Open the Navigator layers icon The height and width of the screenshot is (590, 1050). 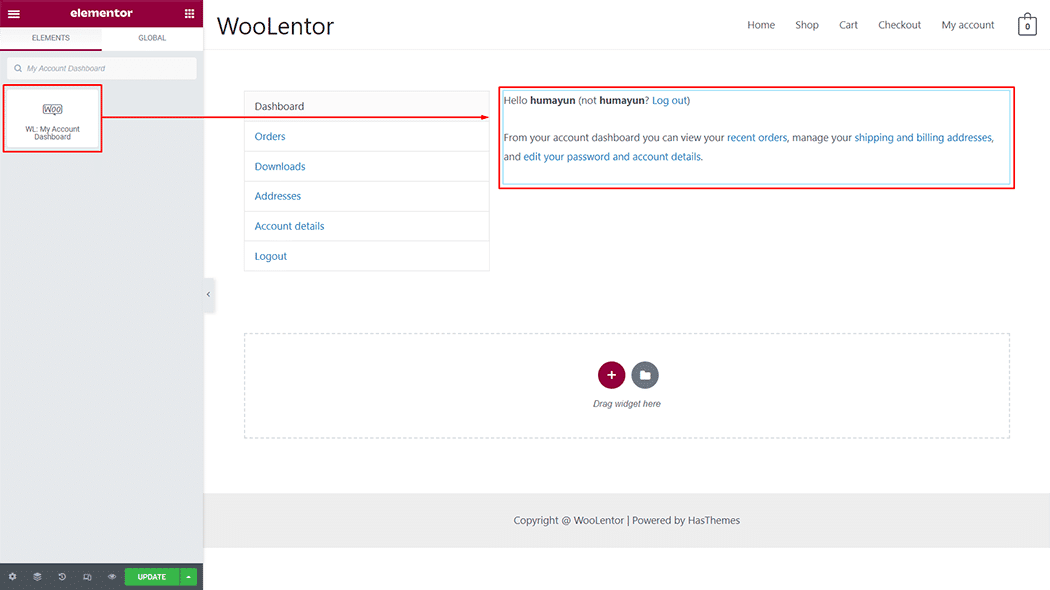tap(38, 577)
